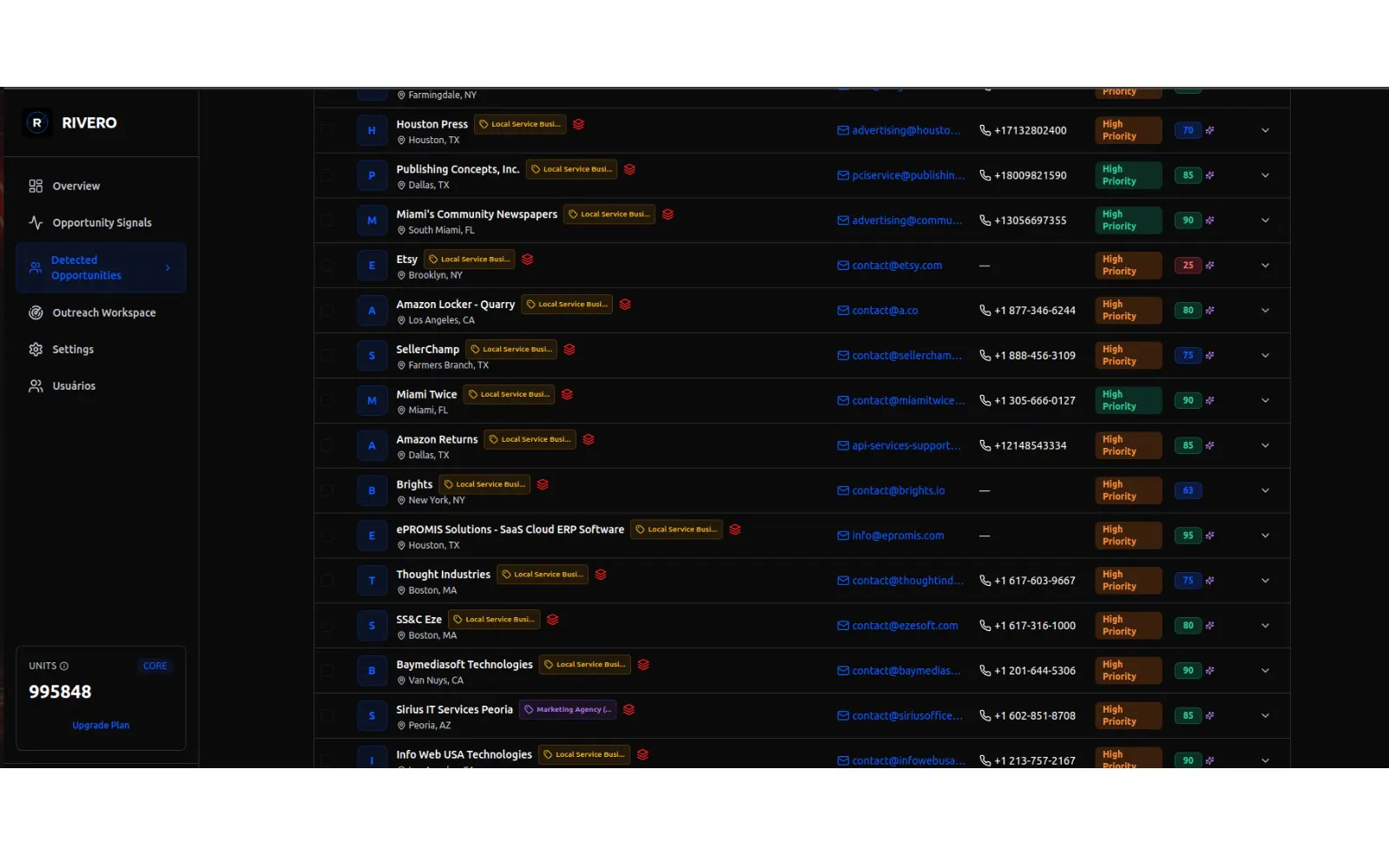Click the High Priority badge for Etsy

click(1128, 266)
